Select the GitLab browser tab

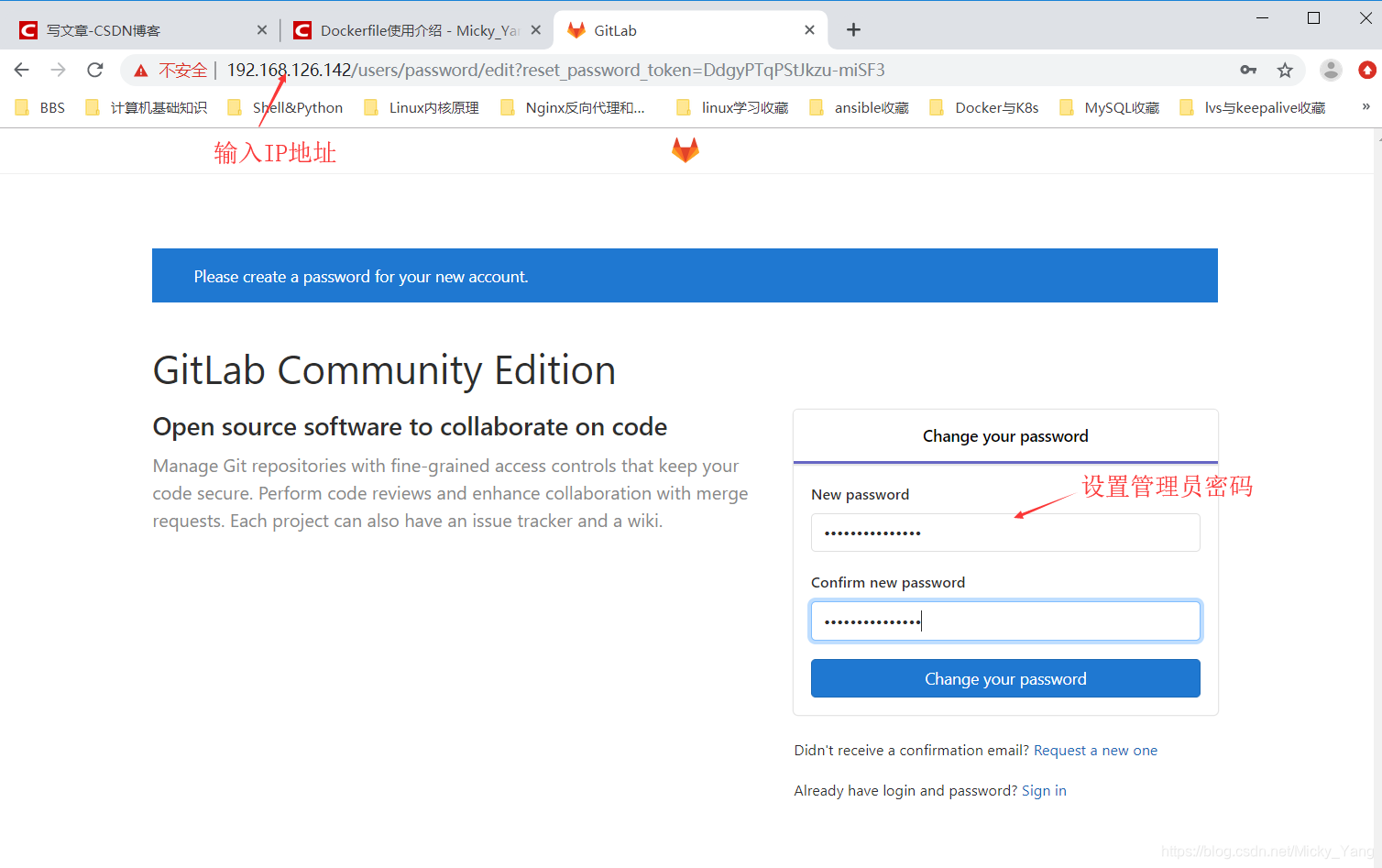pos(690,30)
